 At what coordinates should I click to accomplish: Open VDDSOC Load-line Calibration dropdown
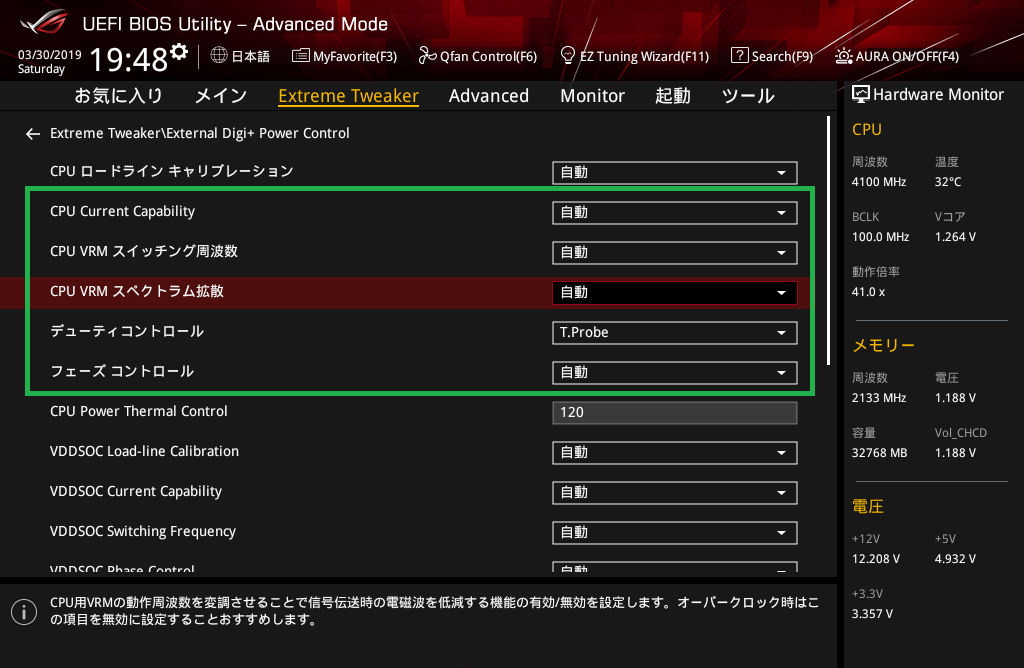point(675,453)
